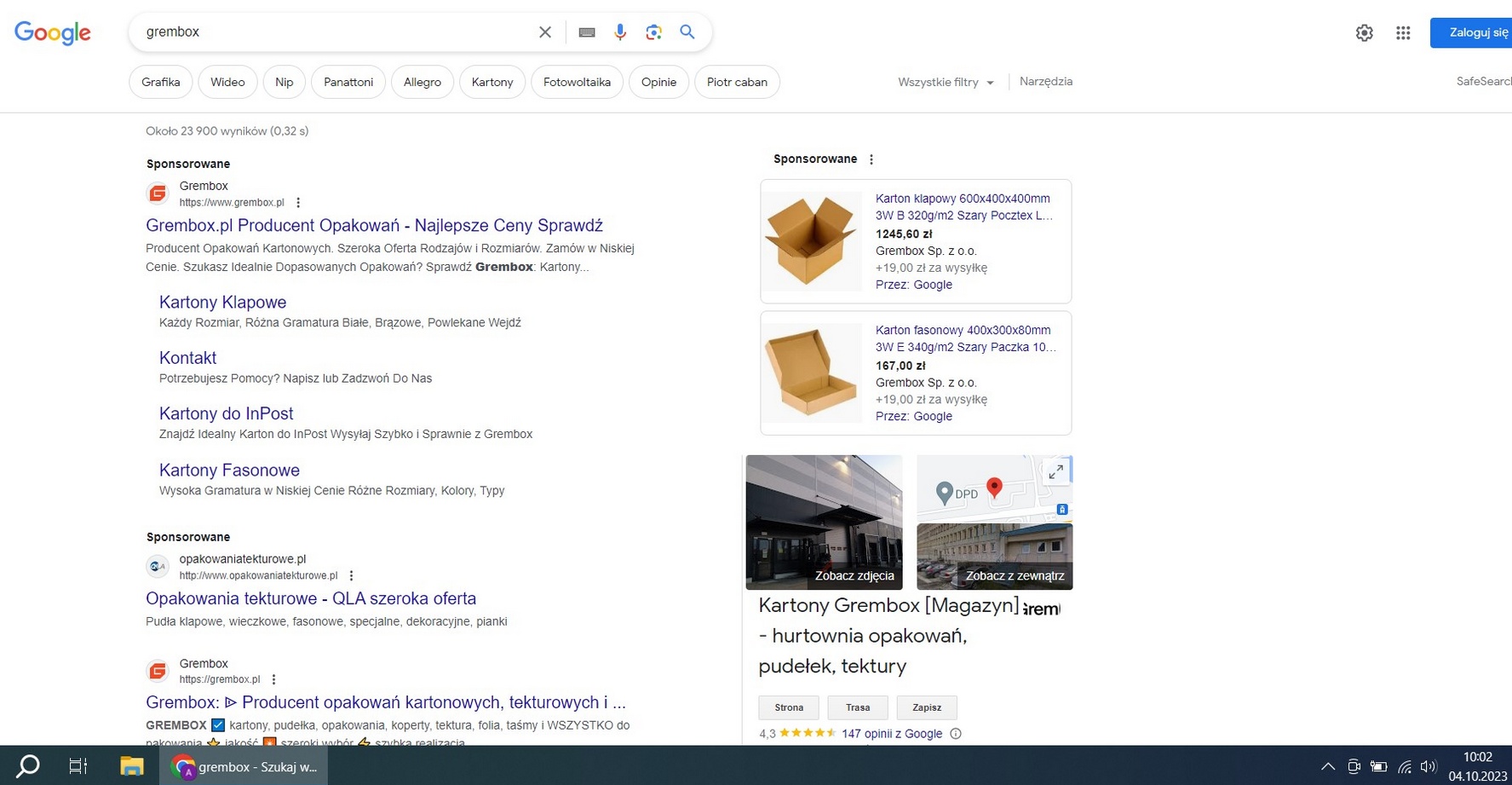Image resolution: width=1512 pixels, height=785 pixels.
Task: Open Google settings gear
Action: [1365, 32]
